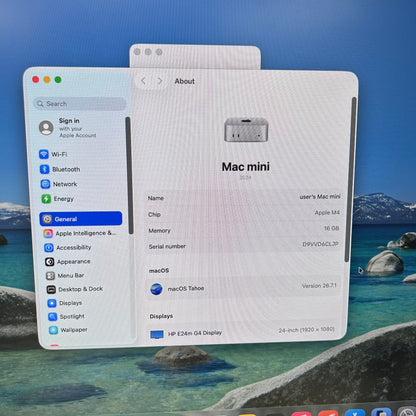Click the Chip row label
Image resolution: width=416 pixels, height=416 pixels.
pos(154,214)
